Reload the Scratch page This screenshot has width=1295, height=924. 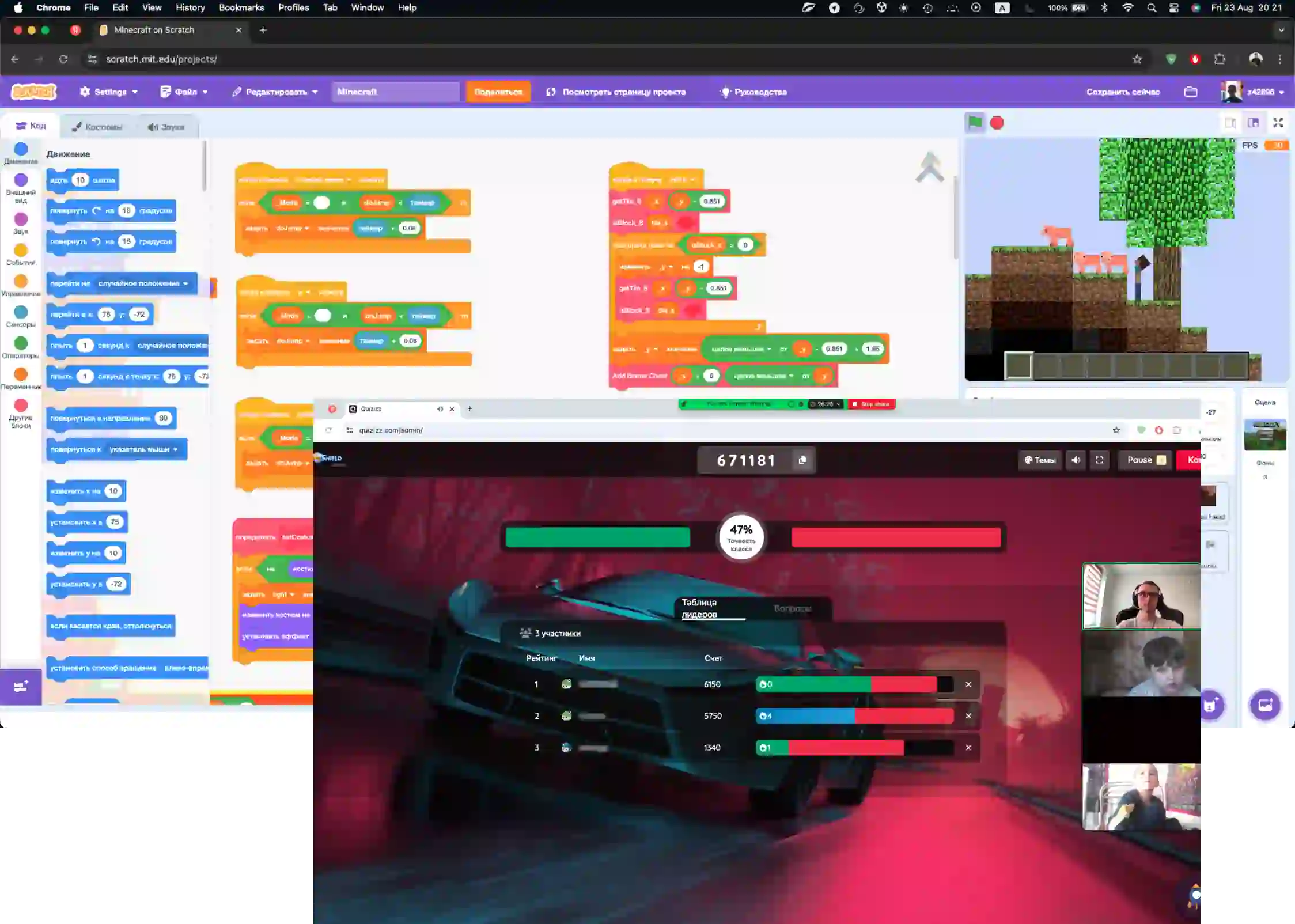pyautogui.click(x=63, y=59)
